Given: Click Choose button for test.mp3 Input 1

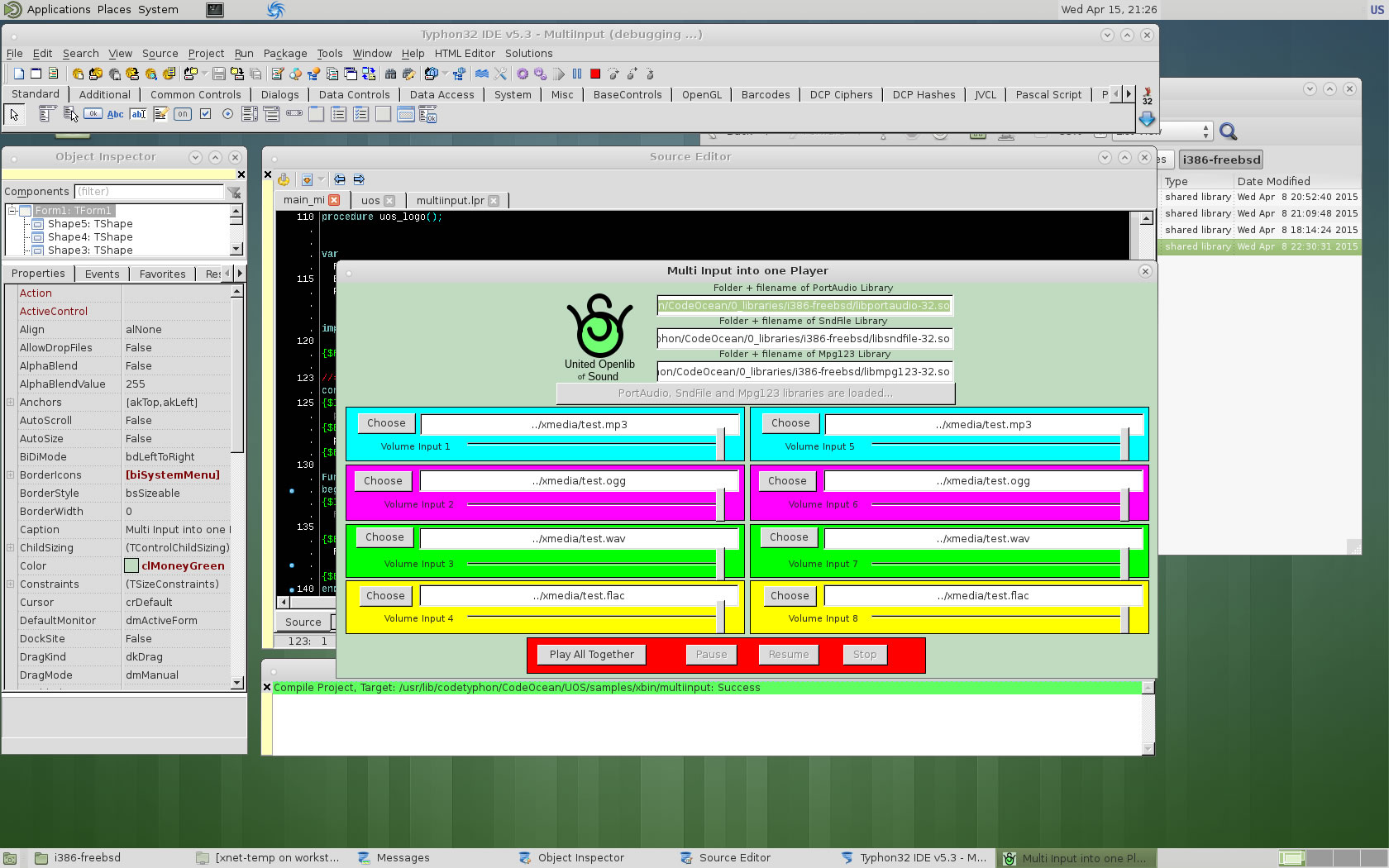Looking at the screenshot, I should (x=386, y=423).
